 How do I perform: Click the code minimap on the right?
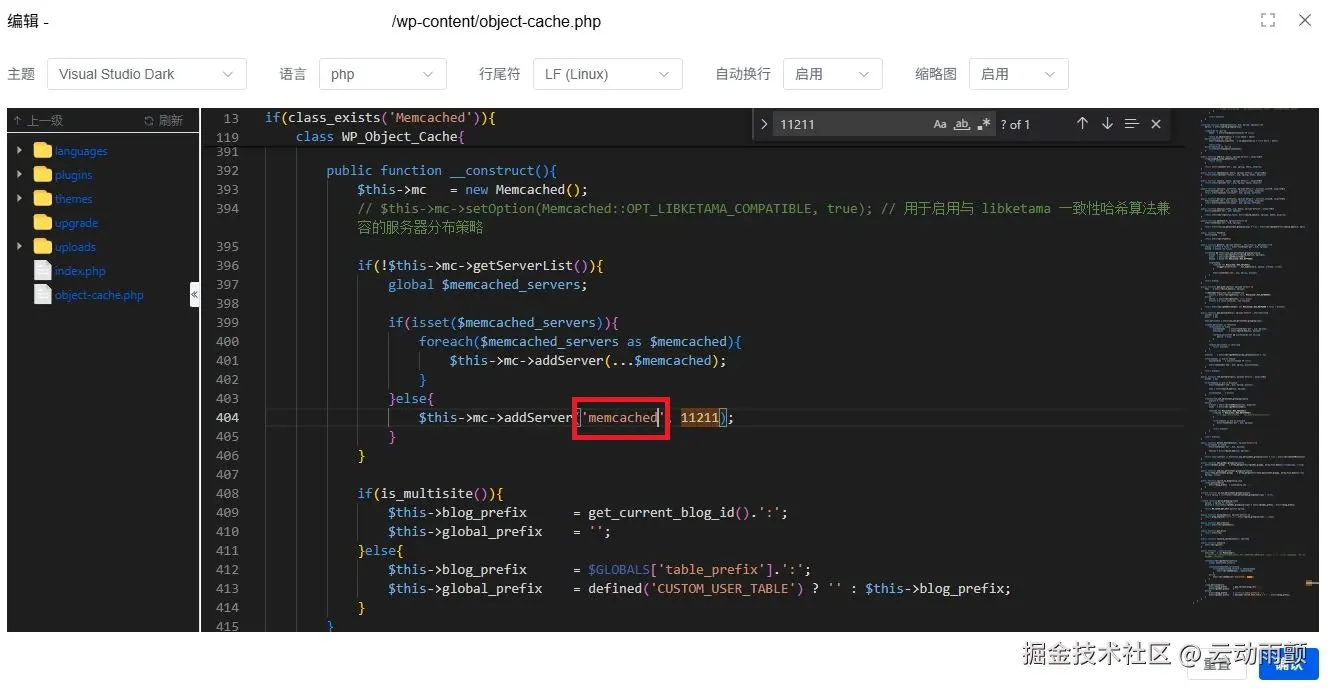pos(1251,356)
